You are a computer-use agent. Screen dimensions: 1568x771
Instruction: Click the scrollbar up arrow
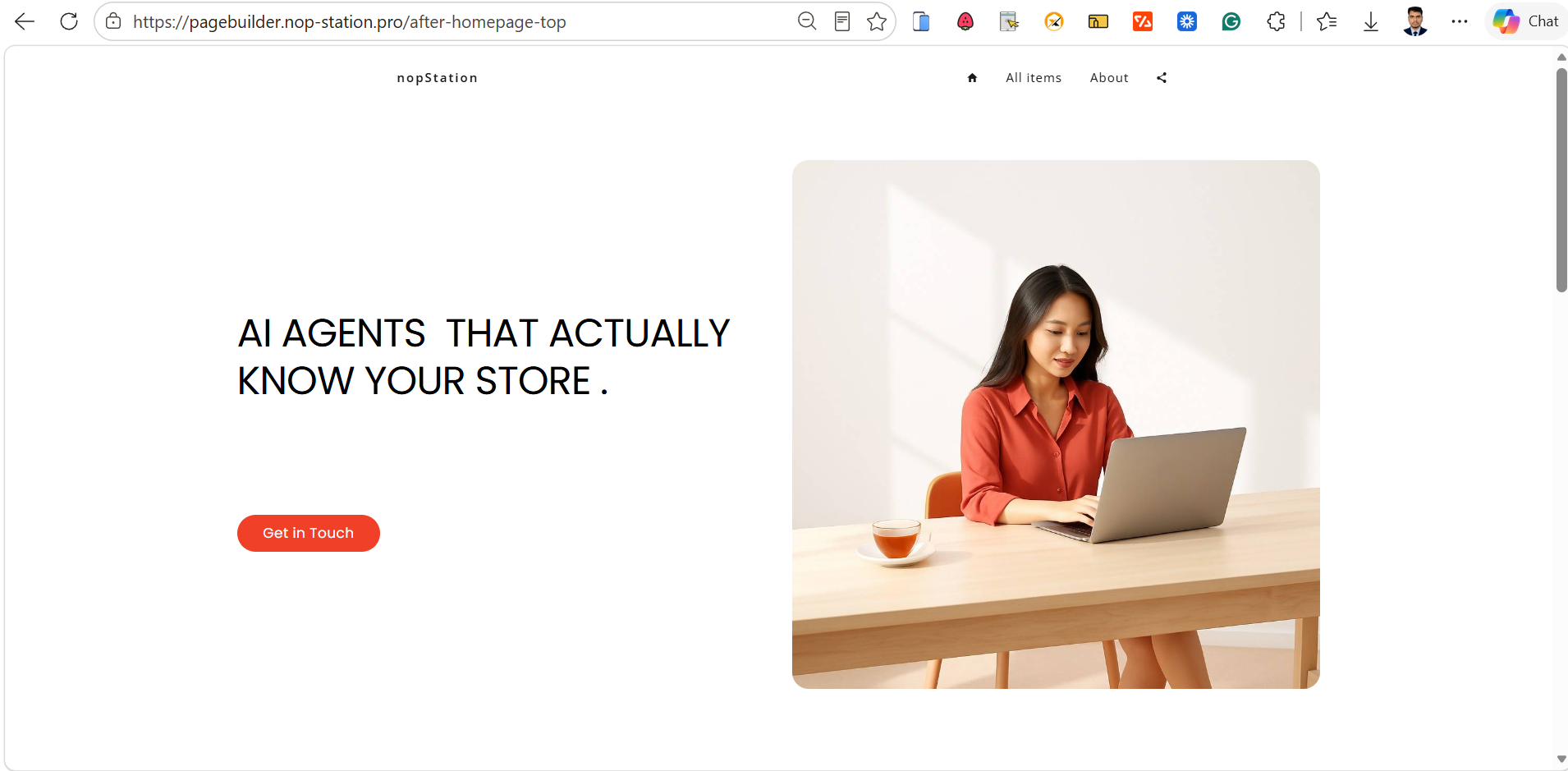coord(1561,57)
